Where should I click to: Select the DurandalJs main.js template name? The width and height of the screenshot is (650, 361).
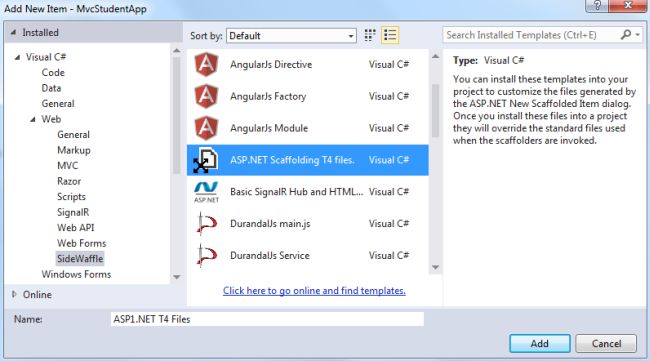tap(270, 224)
